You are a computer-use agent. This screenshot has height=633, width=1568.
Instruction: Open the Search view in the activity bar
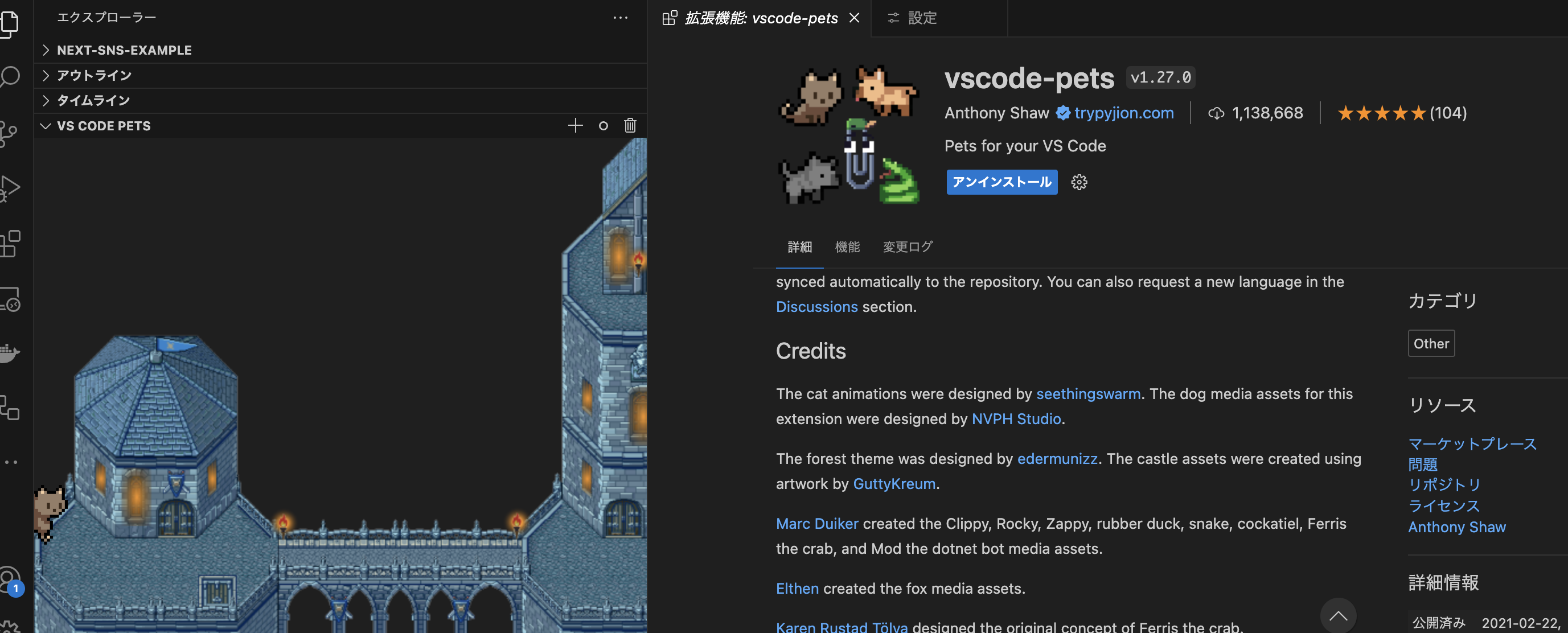click(11, 77)
